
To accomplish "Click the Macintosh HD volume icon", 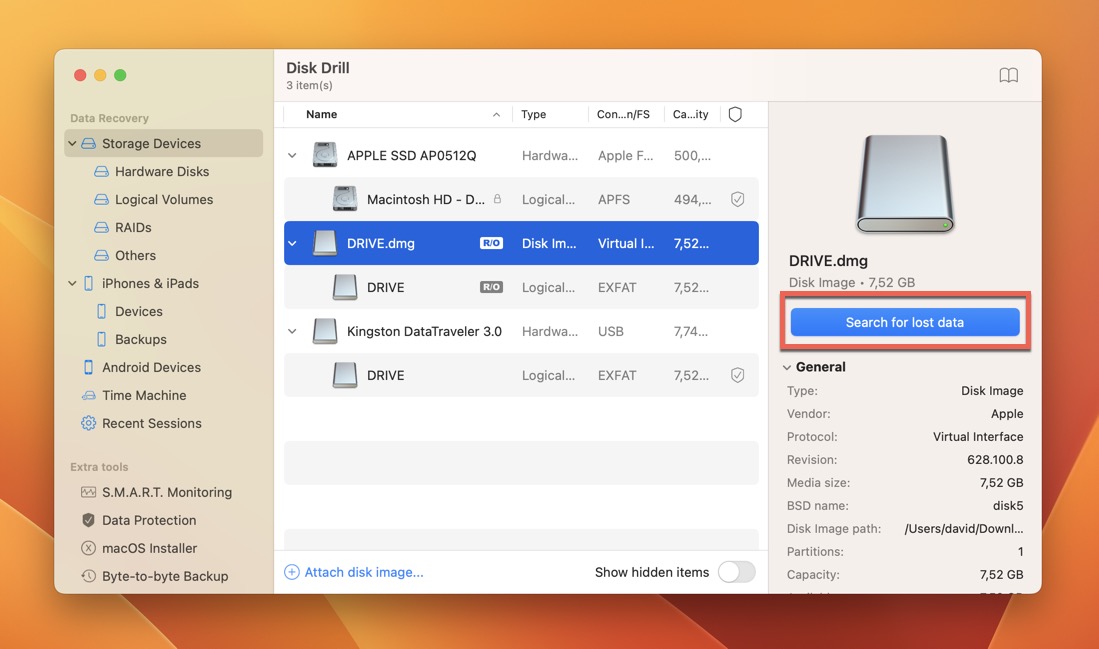I will coord(345,199).
